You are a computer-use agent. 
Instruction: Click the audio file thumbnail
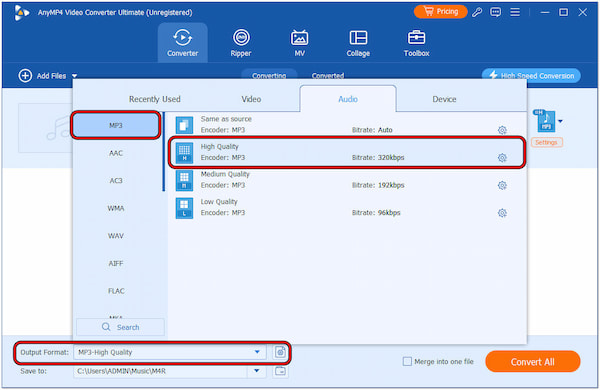[46, 128]
